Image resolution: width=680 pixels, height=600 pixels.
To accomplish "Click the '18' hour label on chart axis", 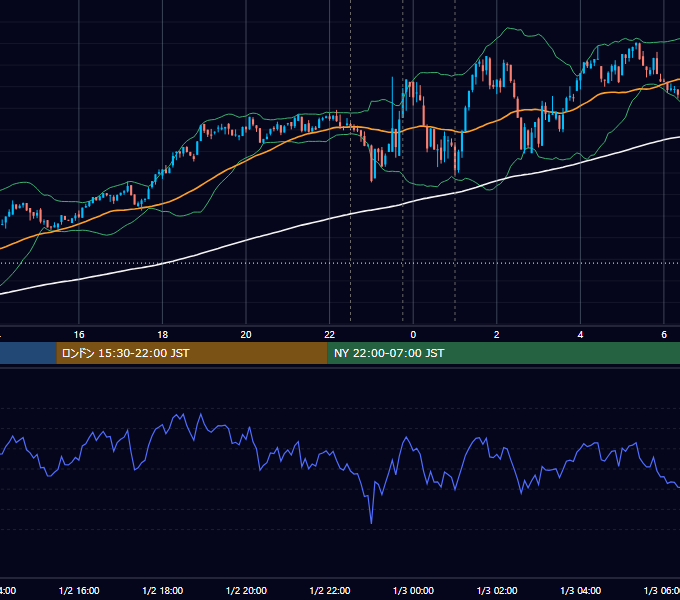I will tap(163, 335).
